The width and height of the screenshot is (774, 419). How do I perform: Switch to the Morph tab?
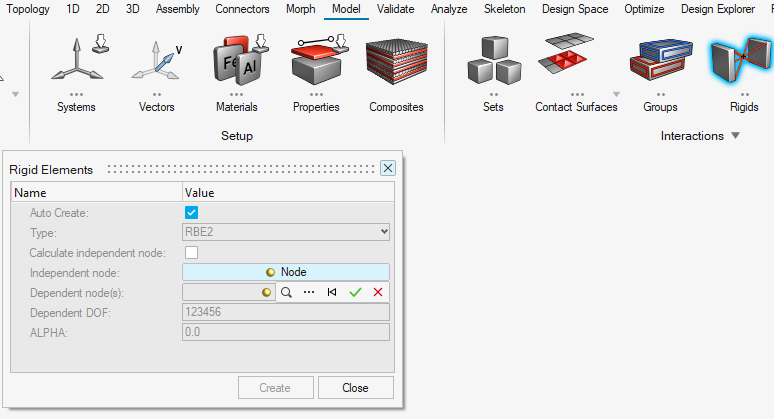(x=301, y=9)
